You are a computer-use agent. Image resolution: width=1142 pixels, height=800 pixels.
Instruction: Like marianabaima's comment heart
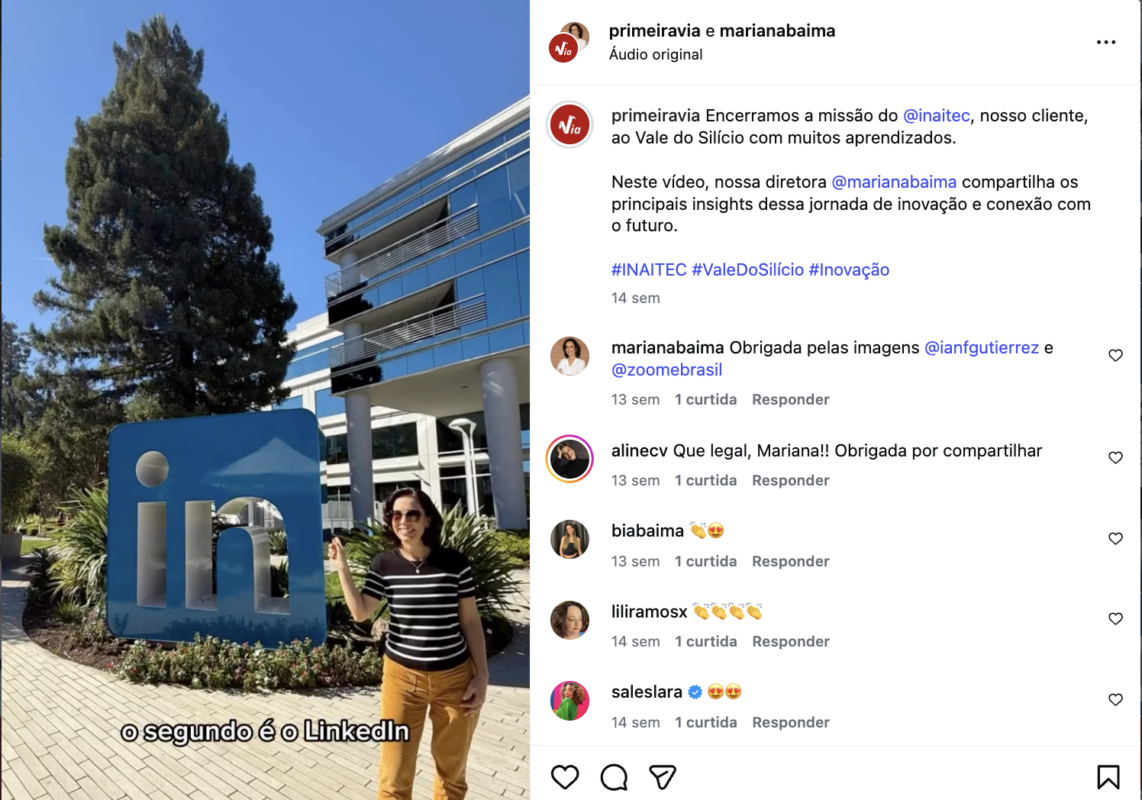[x=1115, y=355]
